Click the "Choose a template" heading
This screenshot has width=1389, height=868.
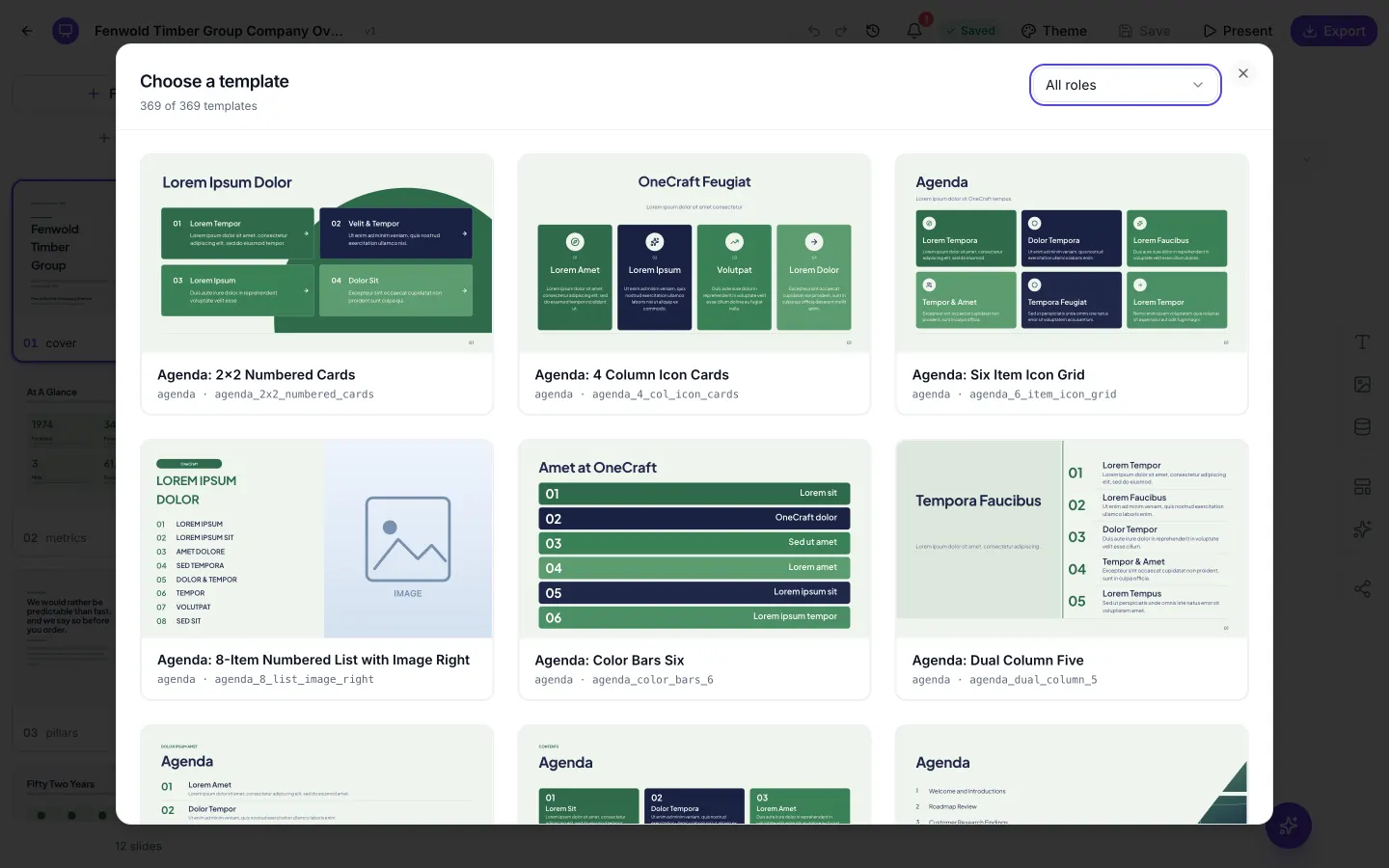coord(214,81)
